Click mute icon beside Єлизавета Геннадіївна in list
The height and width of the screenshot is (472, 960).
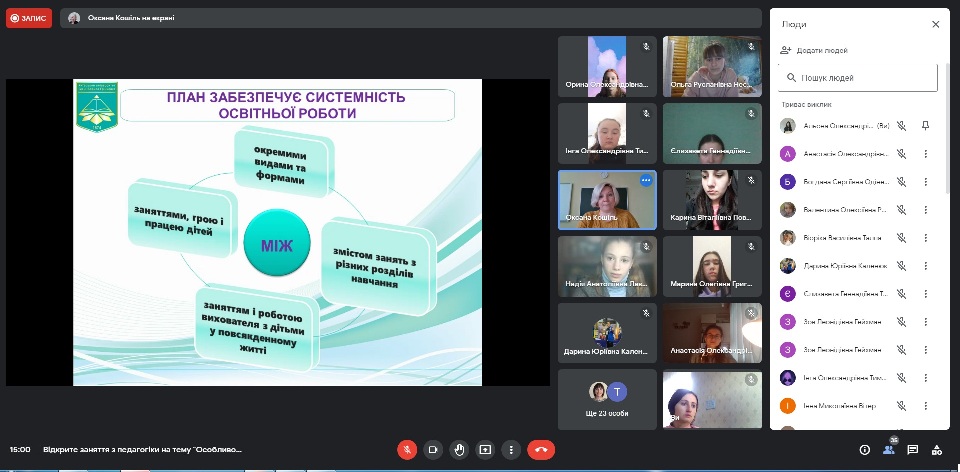901,294
